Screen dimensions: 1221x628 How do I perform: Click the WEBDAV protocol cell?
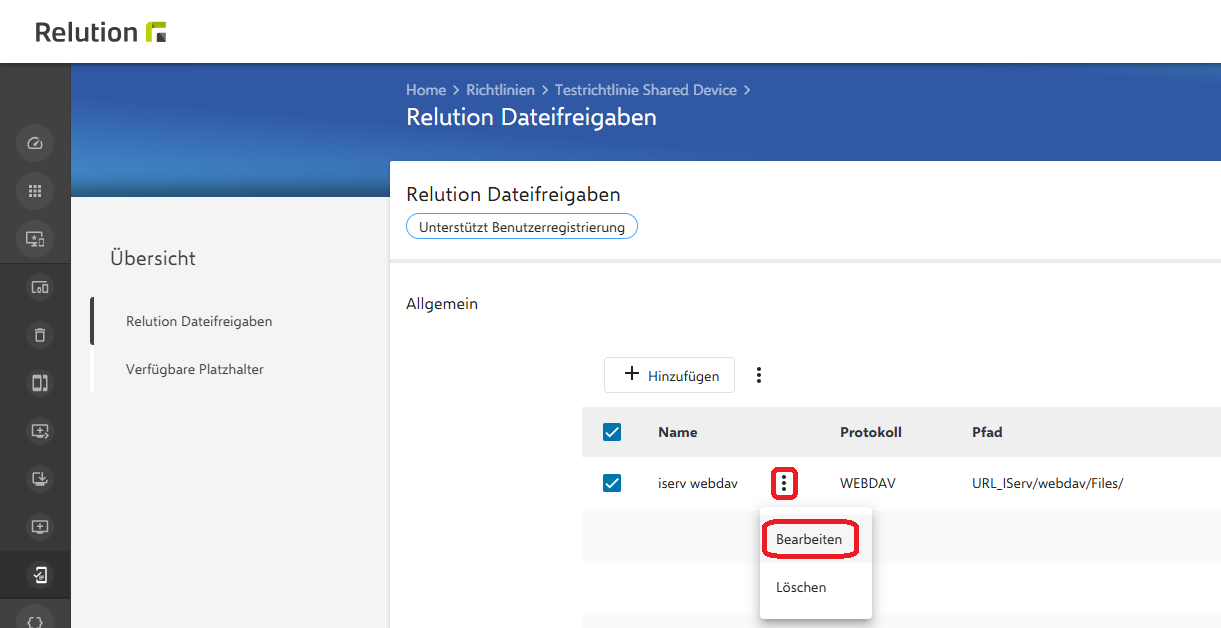(868, 483)
